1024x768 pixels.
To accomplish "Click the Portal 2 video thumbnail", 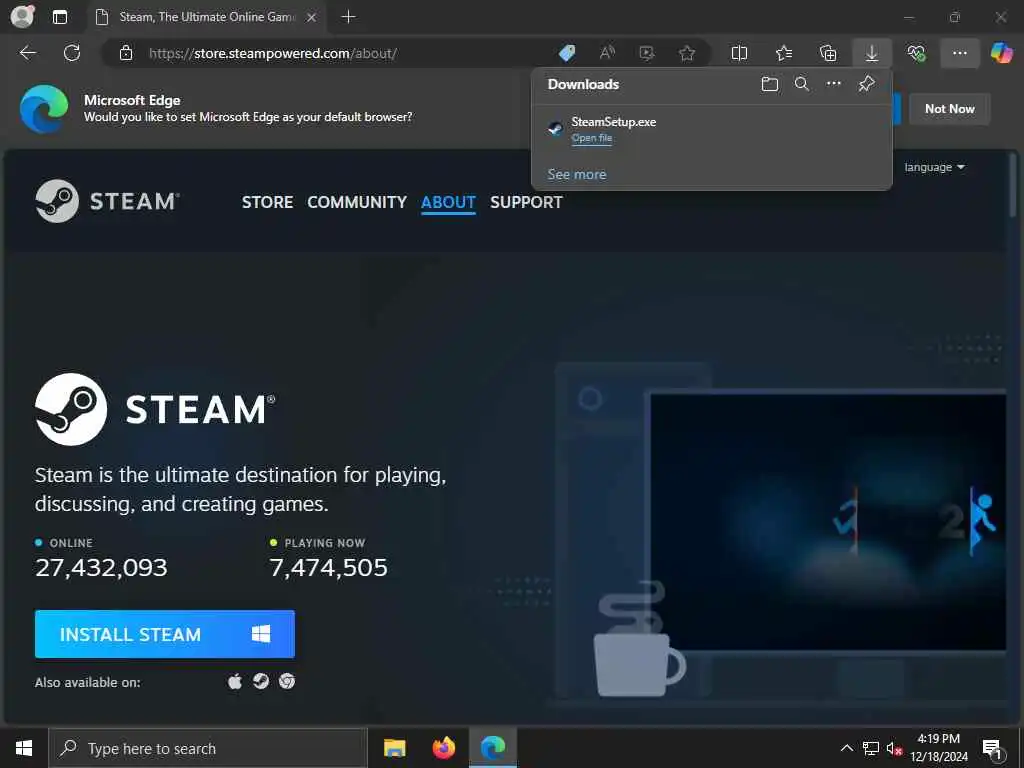I will (828, 521).
